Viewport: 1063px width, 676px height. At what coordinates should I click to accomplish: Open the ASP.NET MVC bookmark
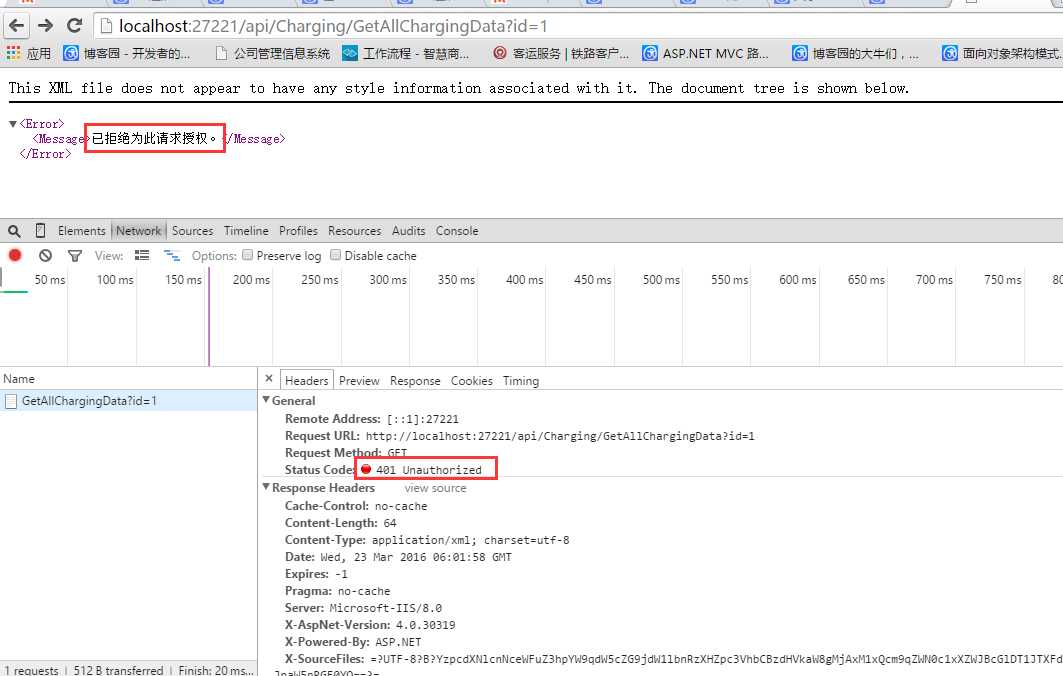point(706,53)
